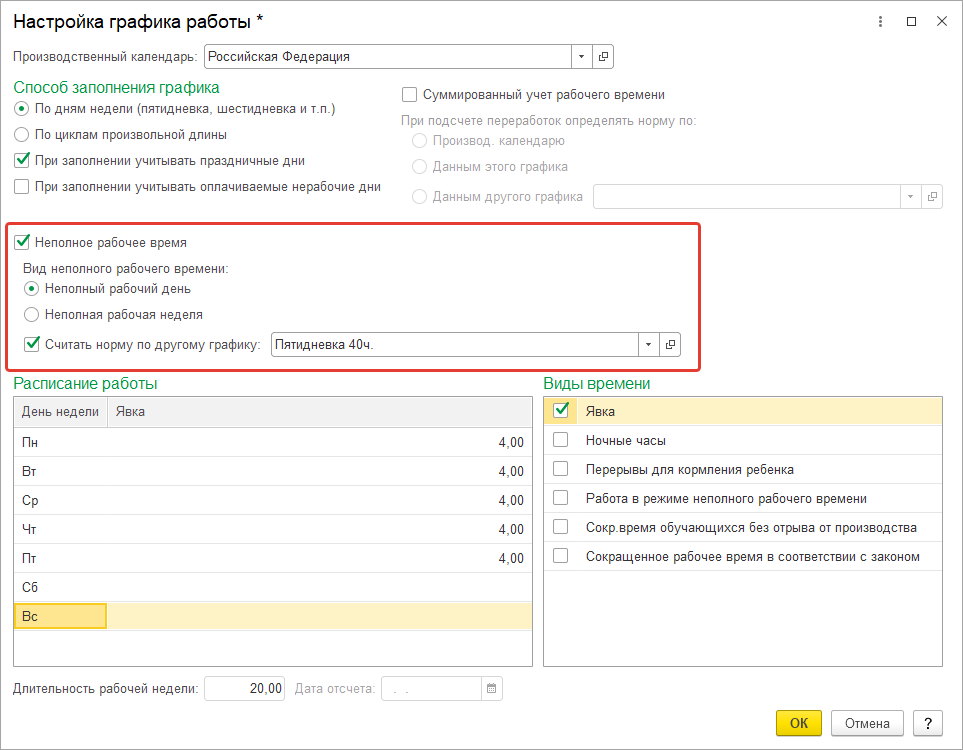The width and height of the screenshot is (963, 750).
Task: Open the production calendar item via its open icon
Action: [x=603, y=57]
